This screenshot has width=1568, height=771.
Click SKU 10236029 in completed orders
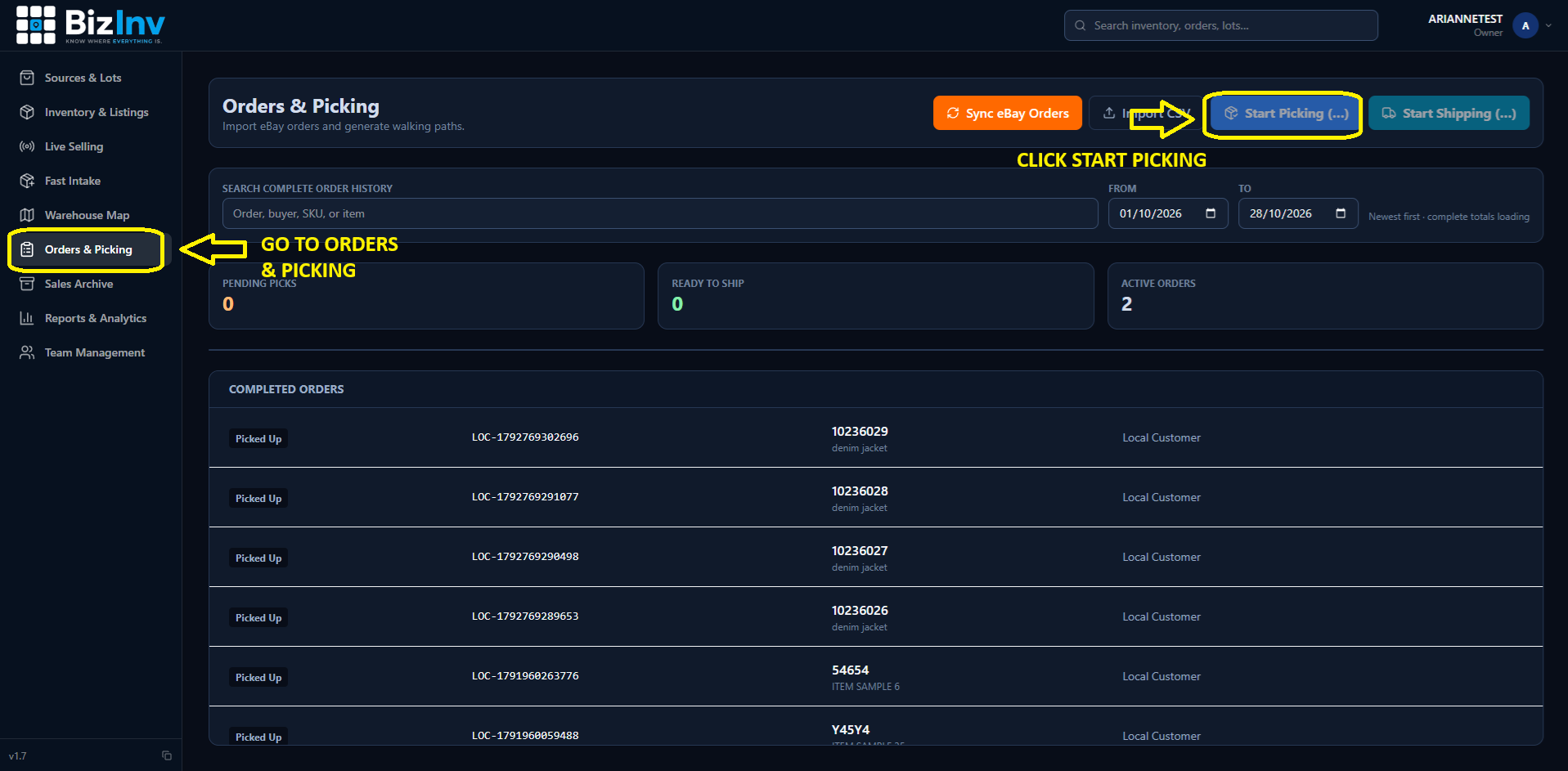pos(860,432)
